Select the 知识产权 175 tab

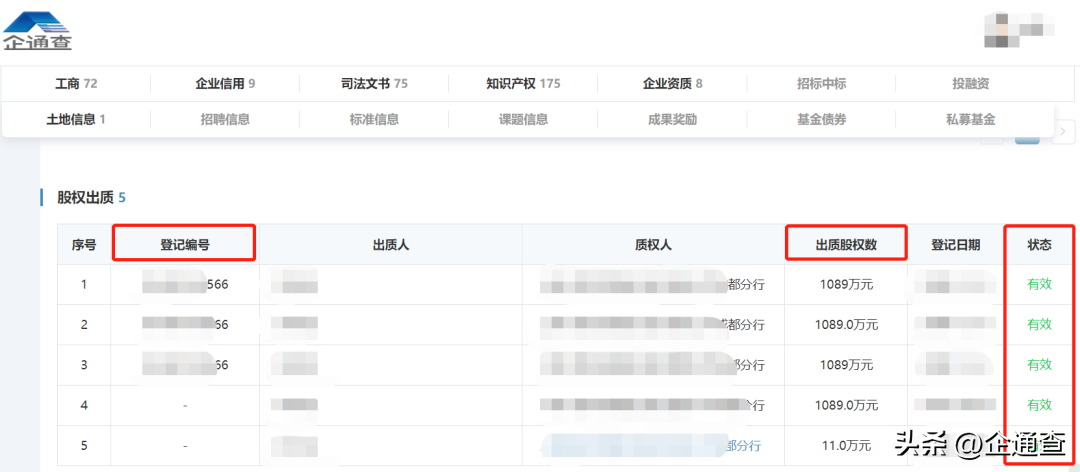[x=523, y=84]
